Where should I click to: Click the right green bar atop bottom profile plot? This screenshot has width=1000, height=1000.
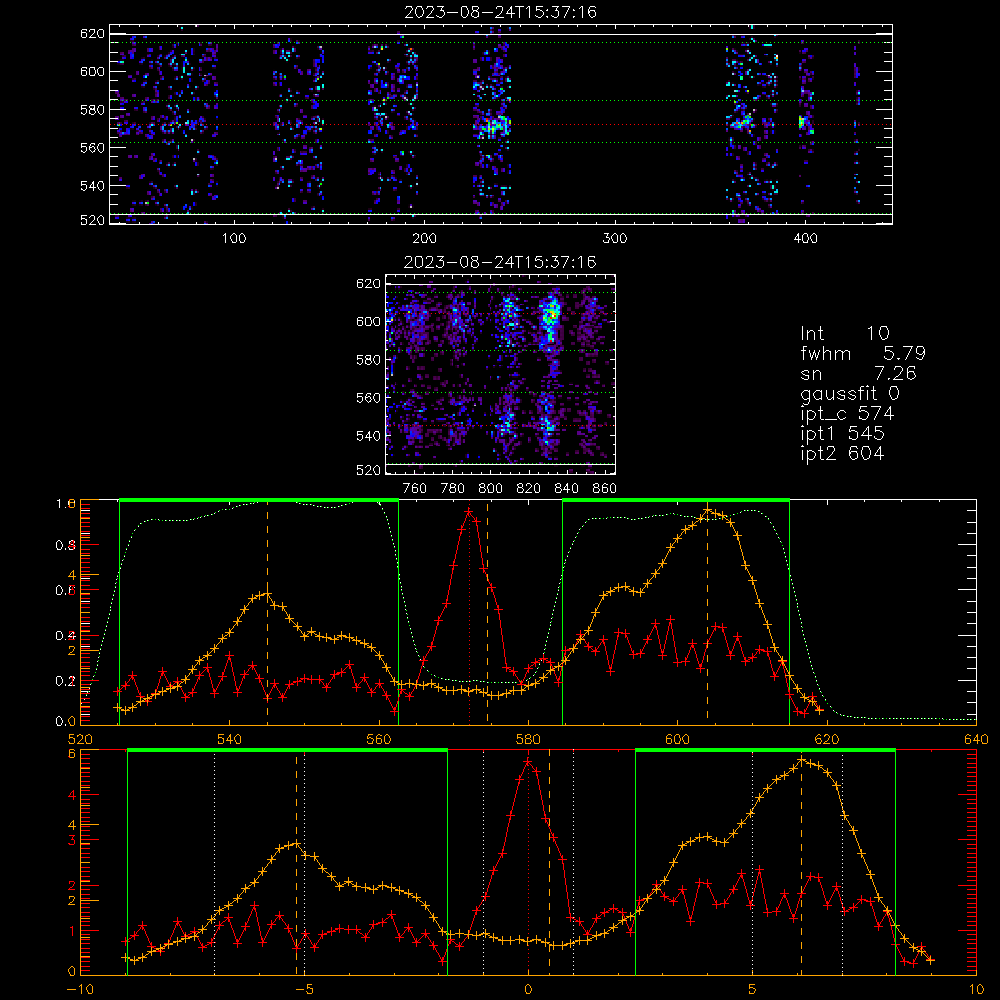(x=765, y=750)
